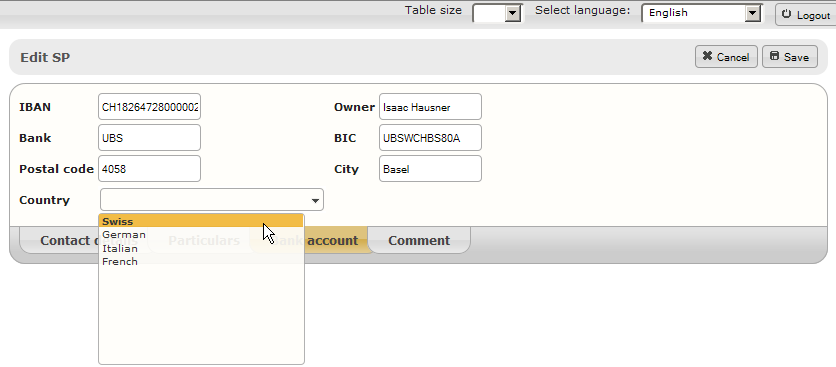
Task: Switch to the Contact details tab
Action: coord(60,241)
